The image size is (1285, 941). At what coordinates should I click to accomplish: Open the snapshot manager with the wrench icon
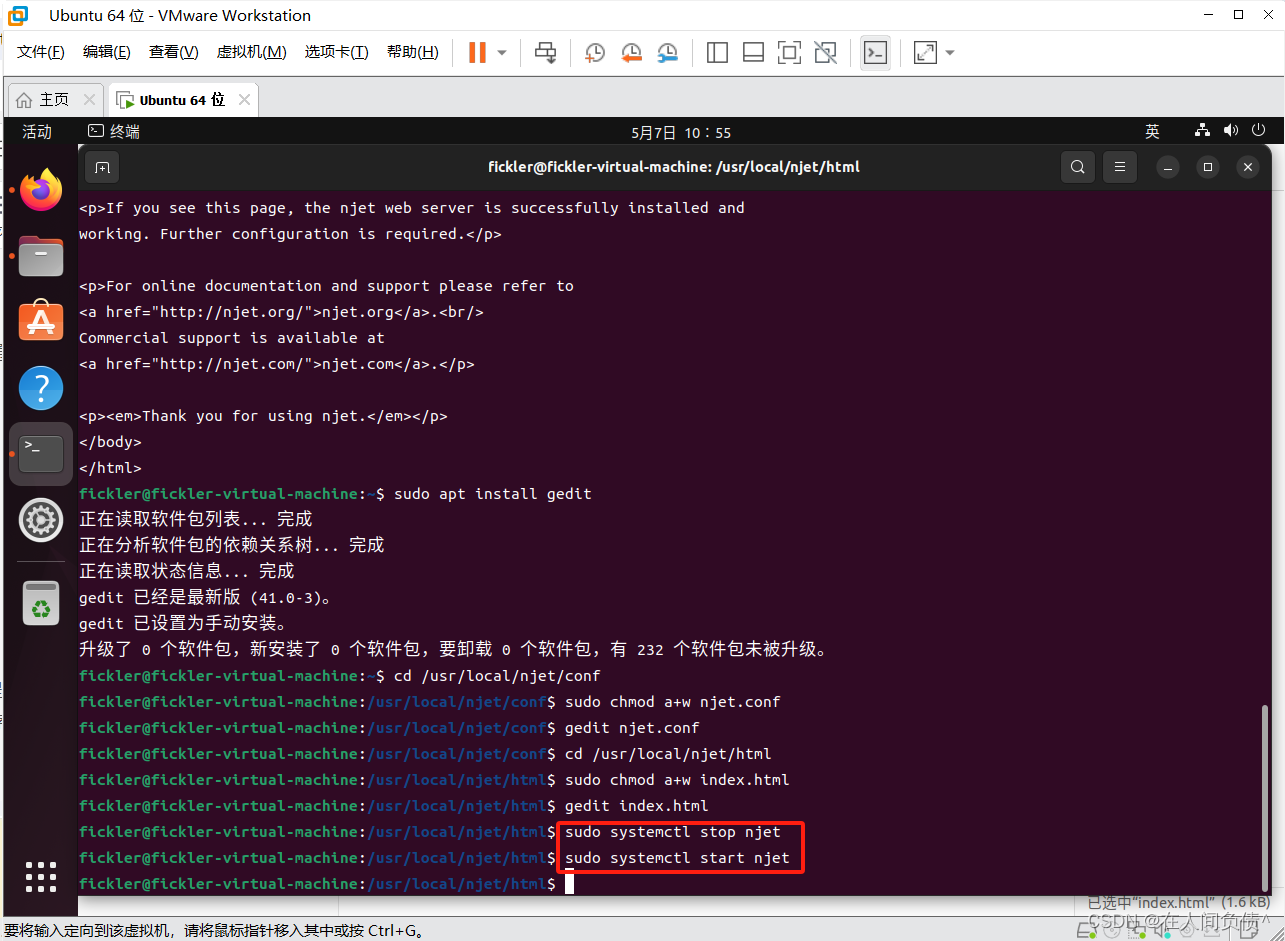pyautogui.click(x=667, y=53)
